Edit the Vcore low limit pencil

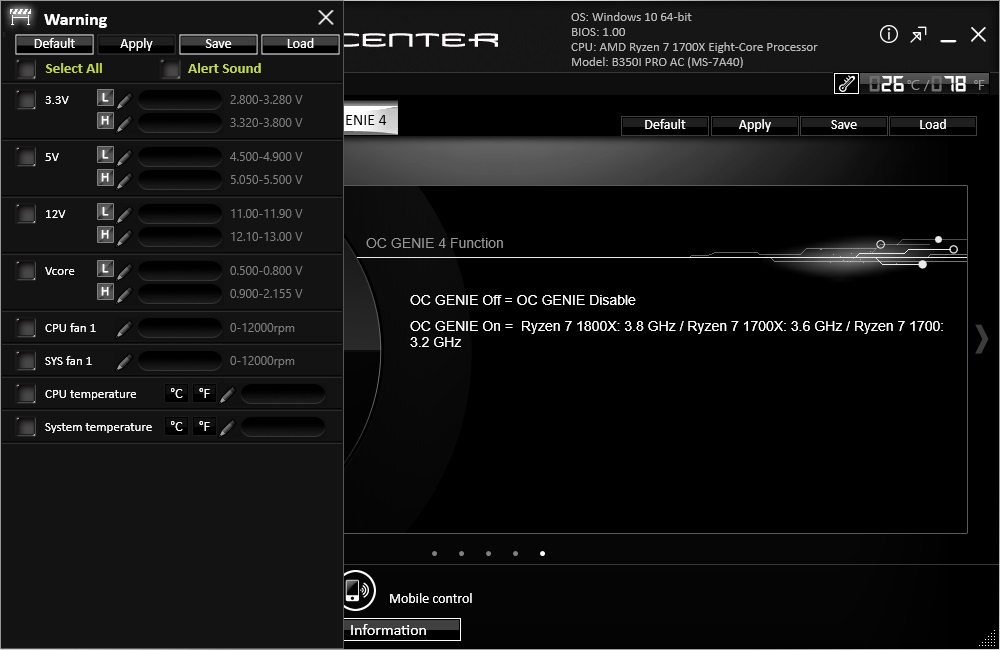125,271
